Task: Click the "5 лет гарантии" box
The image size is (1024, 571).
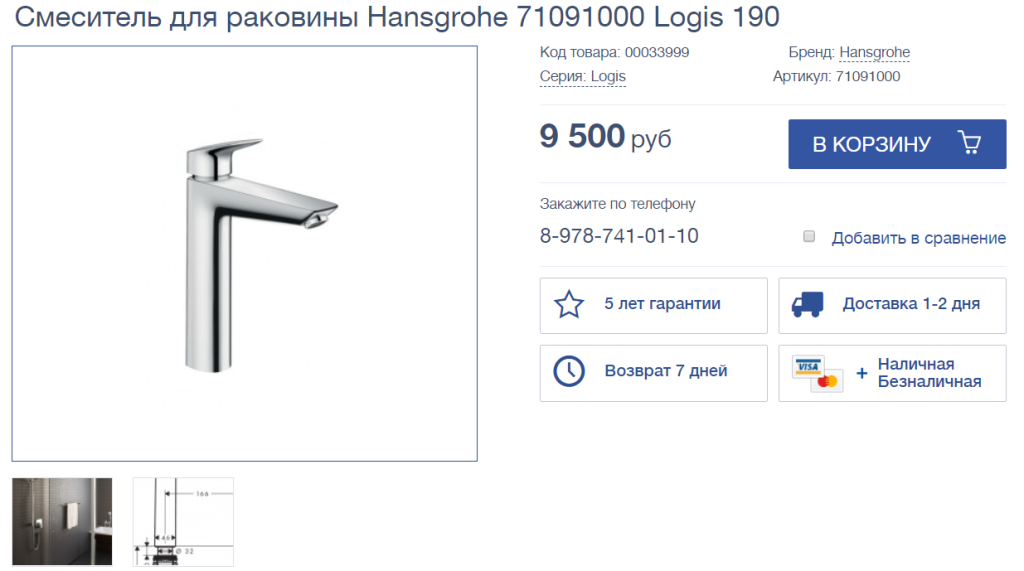Action: click(x=654, y=305)
